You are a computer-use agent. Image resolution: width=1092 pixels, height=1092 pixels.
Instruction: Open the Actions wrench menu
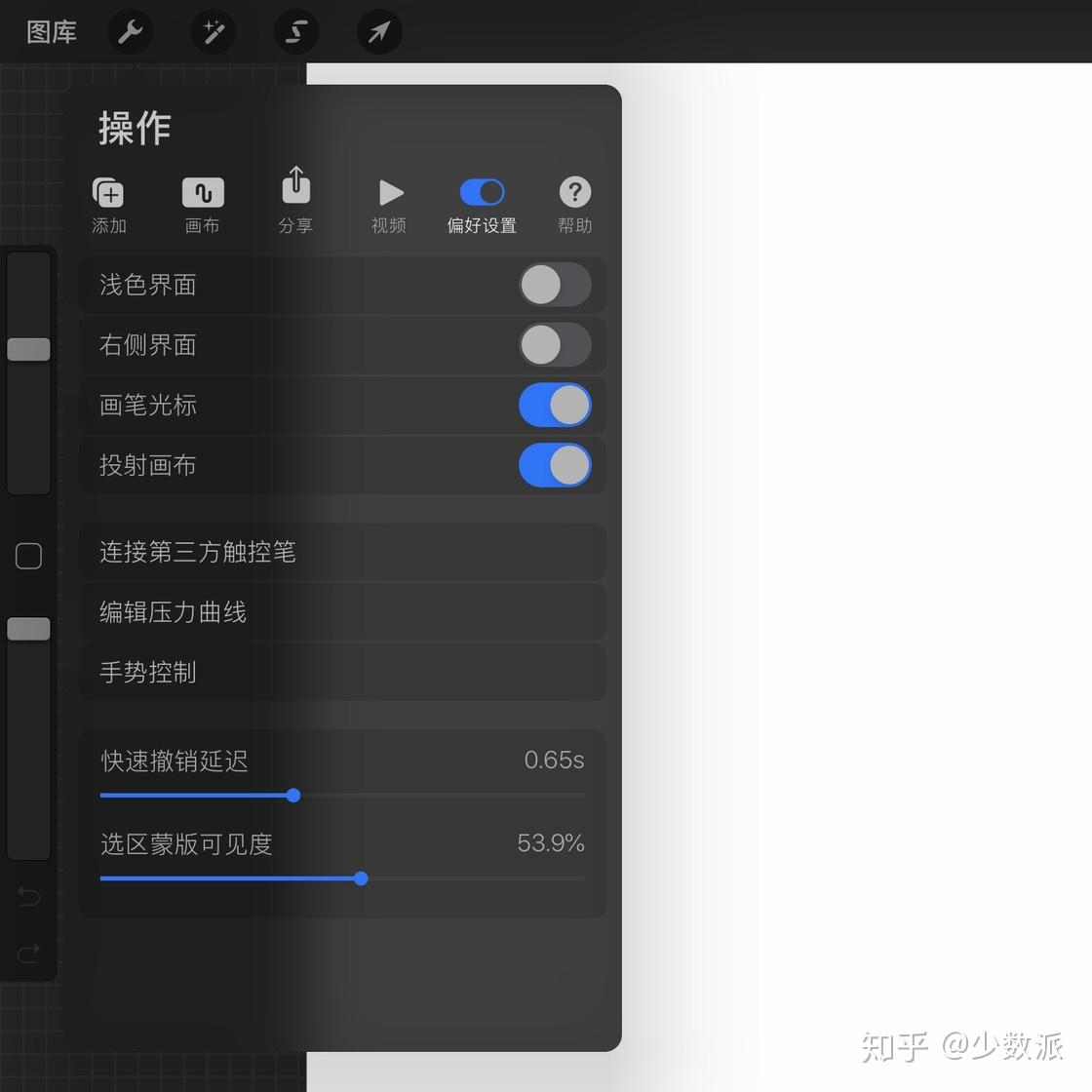tap(130, 31)
